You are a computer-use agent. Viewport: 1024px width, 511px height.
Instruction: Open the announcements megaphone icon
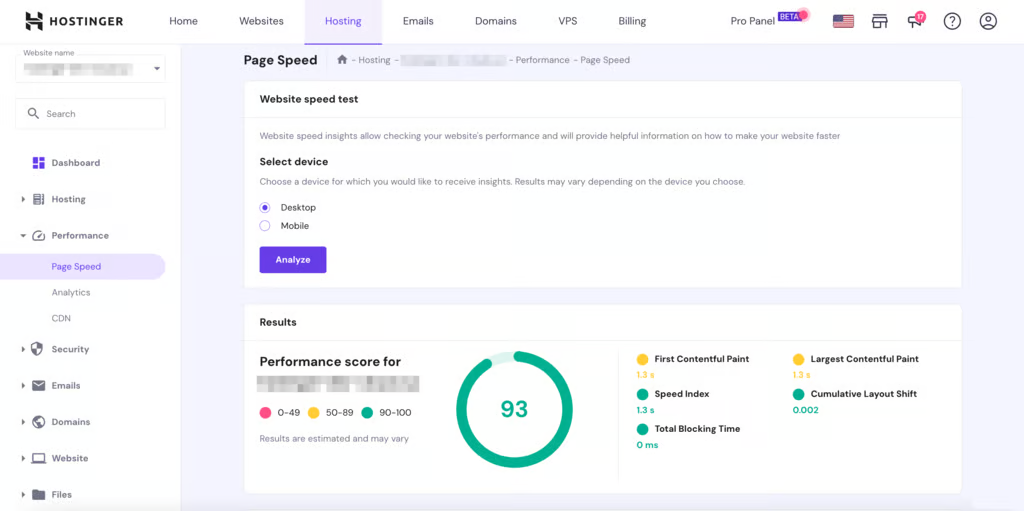click(x=914, y=21)
